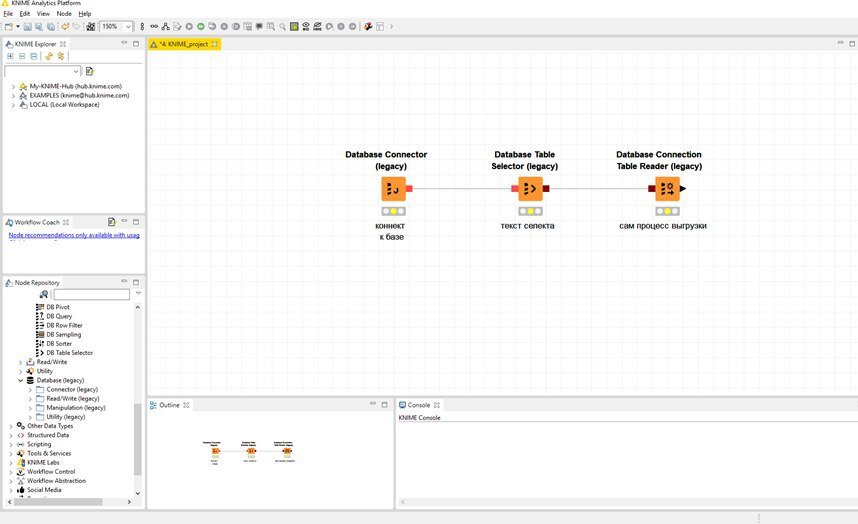Open the Node menu

pyautogui.click(x=64, y=13)
